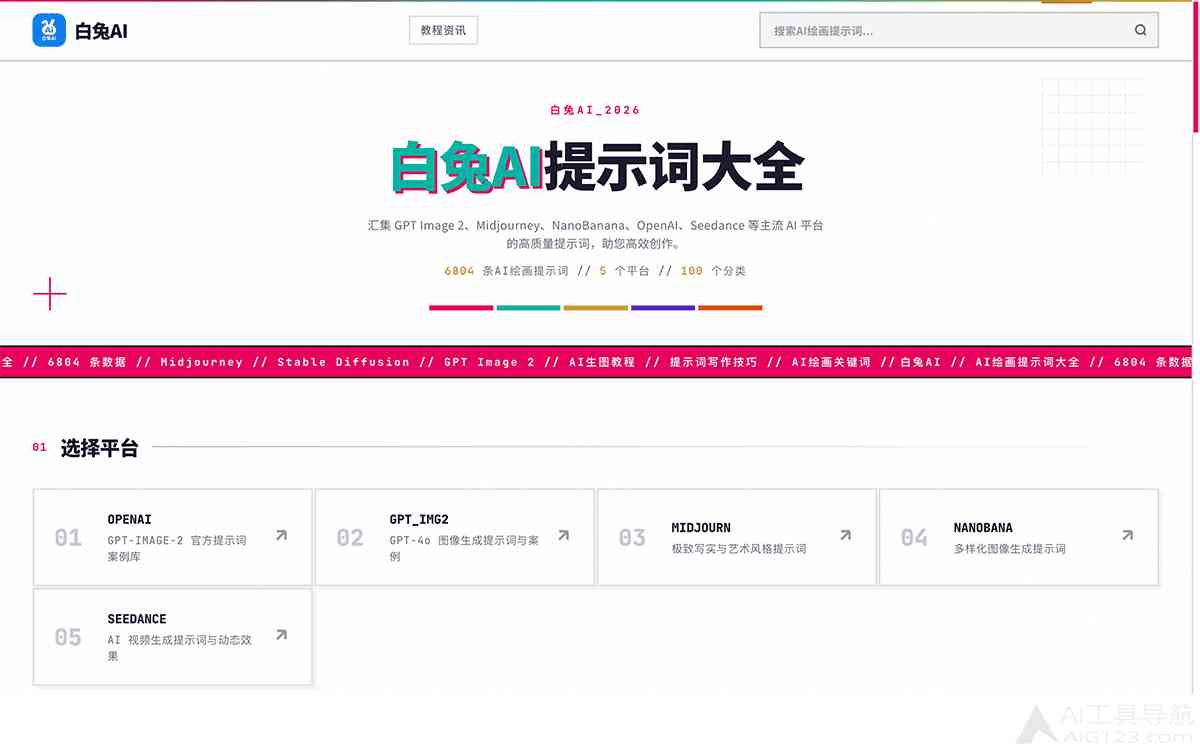Click the 6804 条AI绘画提示词 stat

pos(506,271)
